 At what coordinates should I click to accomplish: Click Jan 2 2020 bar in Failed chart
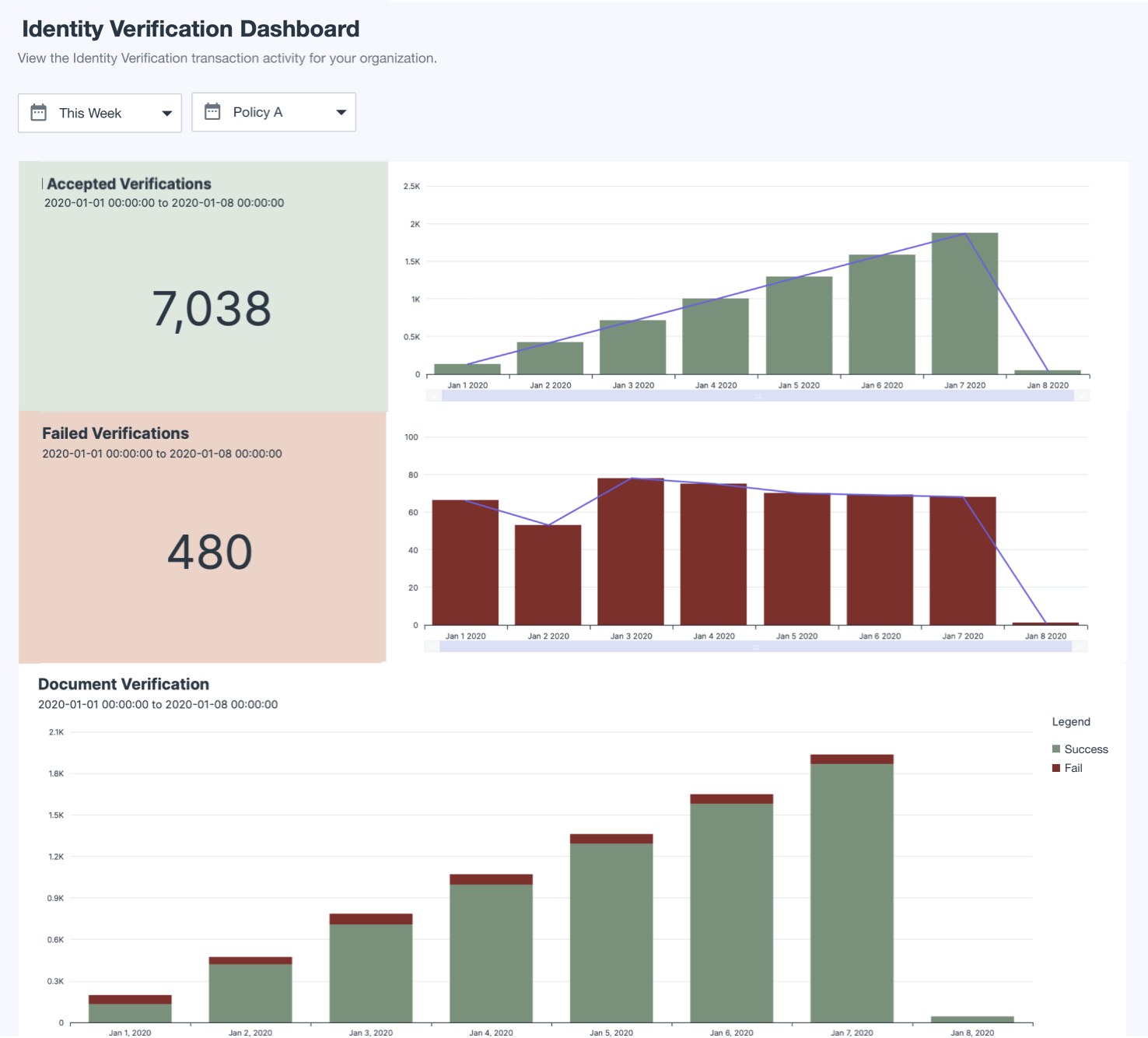point(548,575)
